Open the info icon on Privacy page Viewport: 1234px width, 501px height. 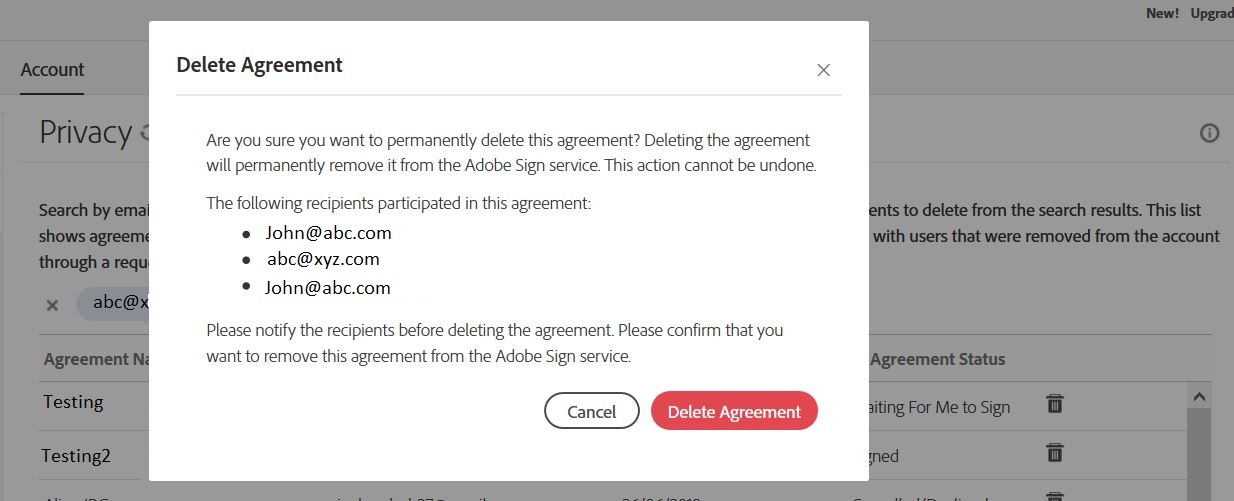point(1209,133)
